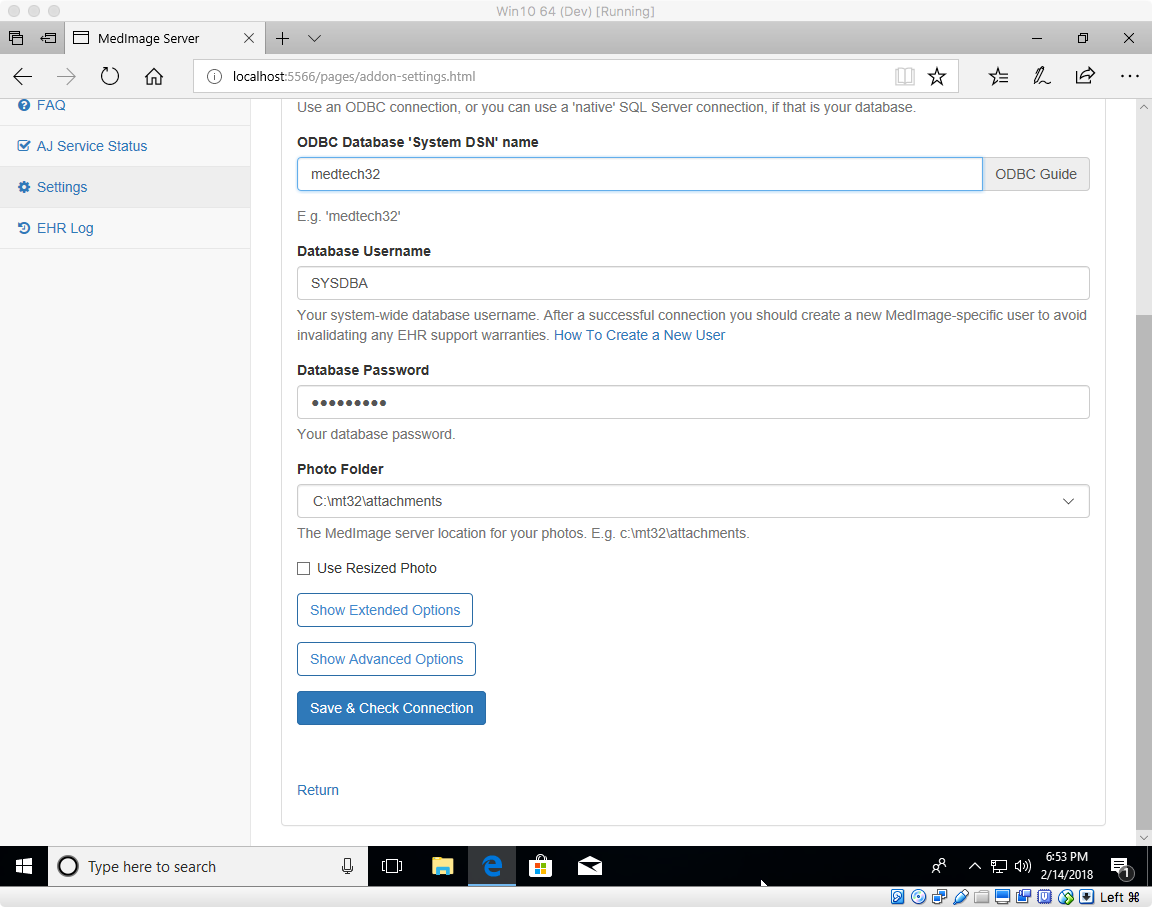1152x907 pixels.
Task: Open File Explorer from taskbar
Action: pos(442,867)
